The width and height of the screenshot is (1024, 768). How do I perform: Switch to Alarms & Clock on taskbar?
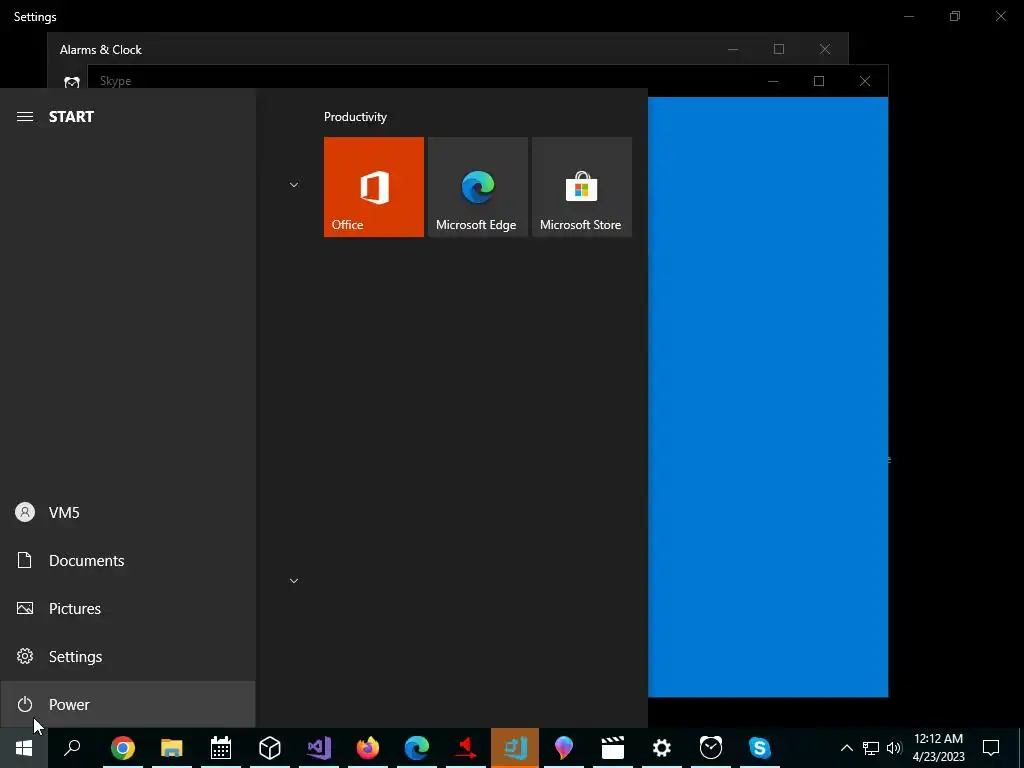711,748
